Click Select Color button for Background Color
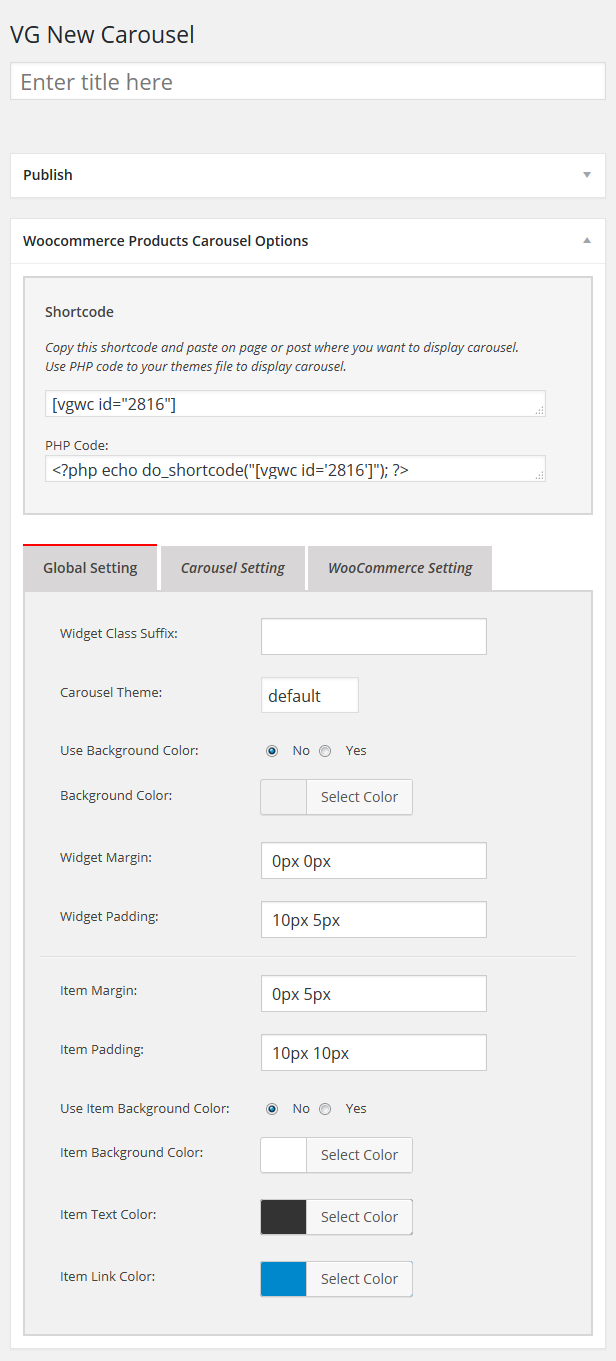The image size is (616, 1361). coord(359,797)
